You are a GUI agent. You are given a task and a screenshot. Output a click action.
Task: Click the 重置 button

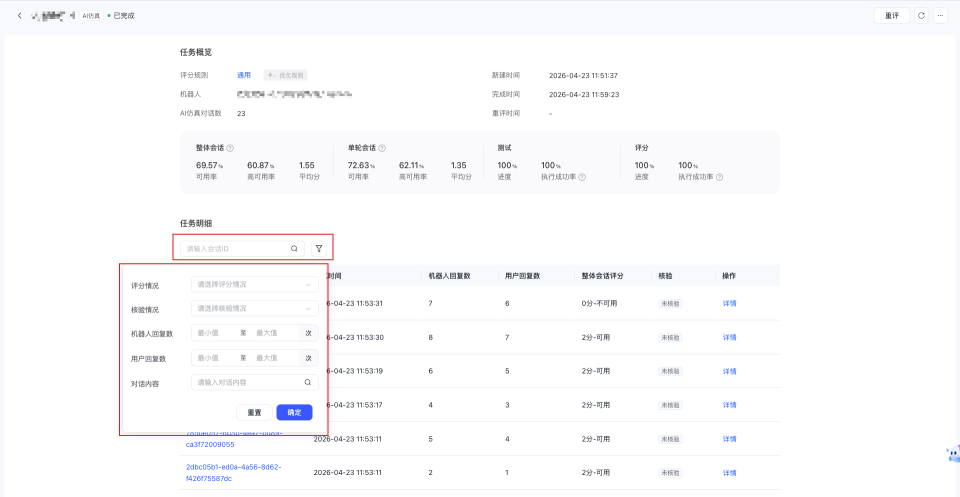point(255,413)
